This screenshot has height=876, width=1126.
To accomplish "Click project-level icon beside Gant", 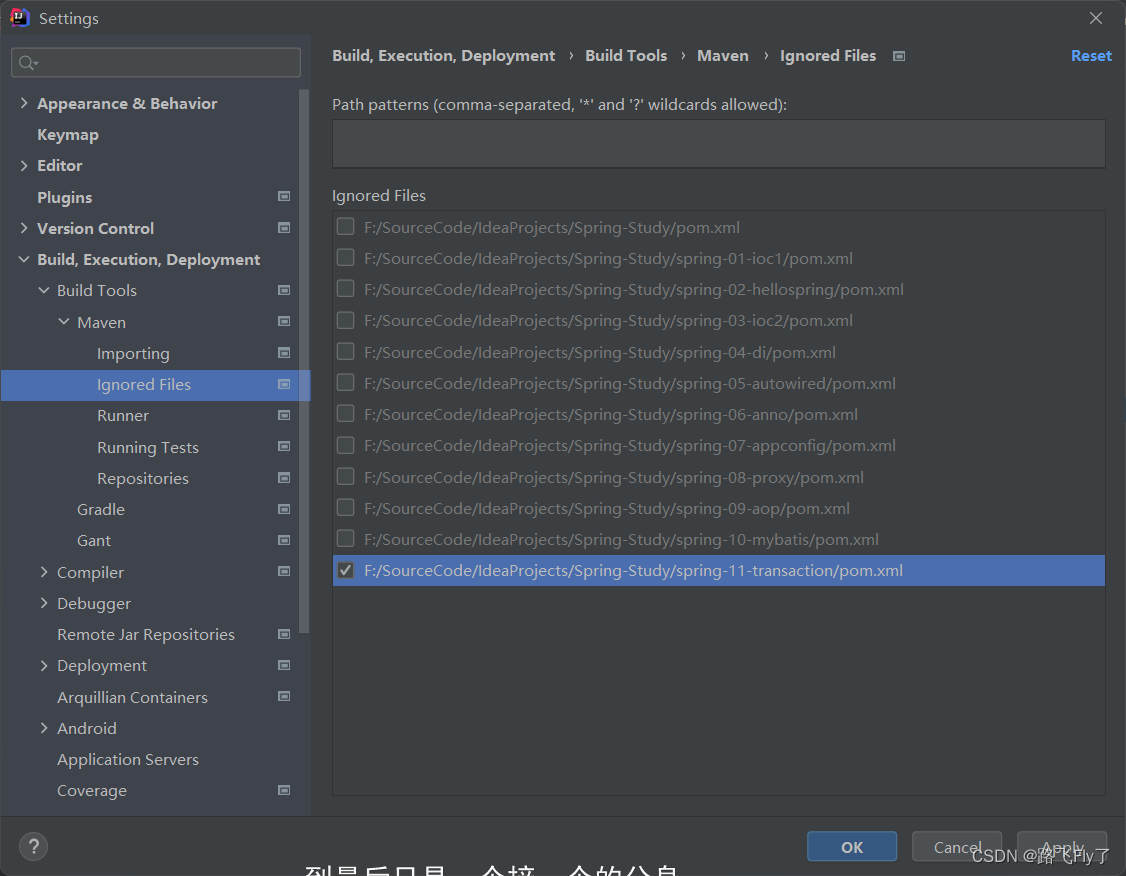I will tap(284, 540).
